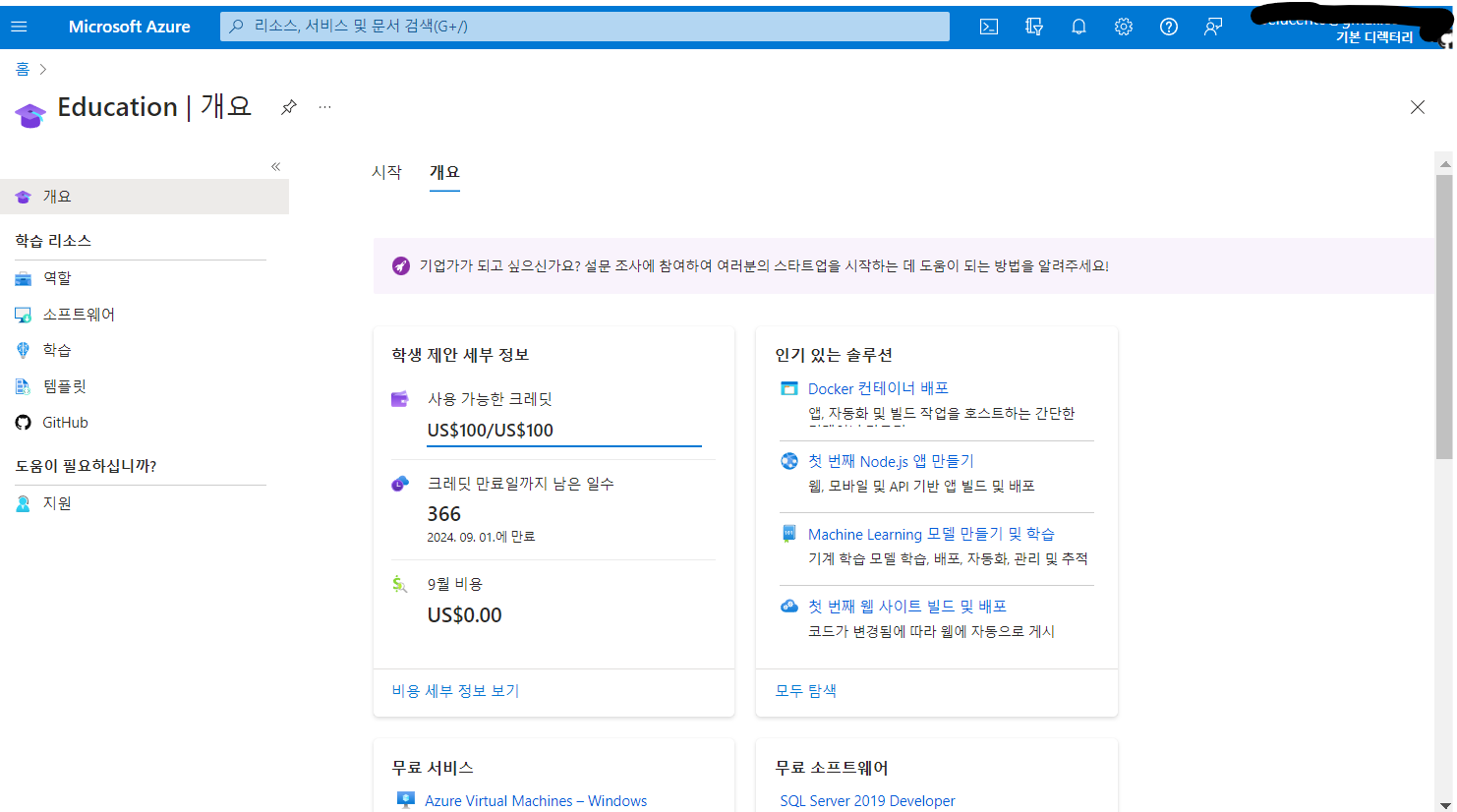Click the available credit wallet icon
This screenshot has width=1457, height=812.
click(400, 399)
